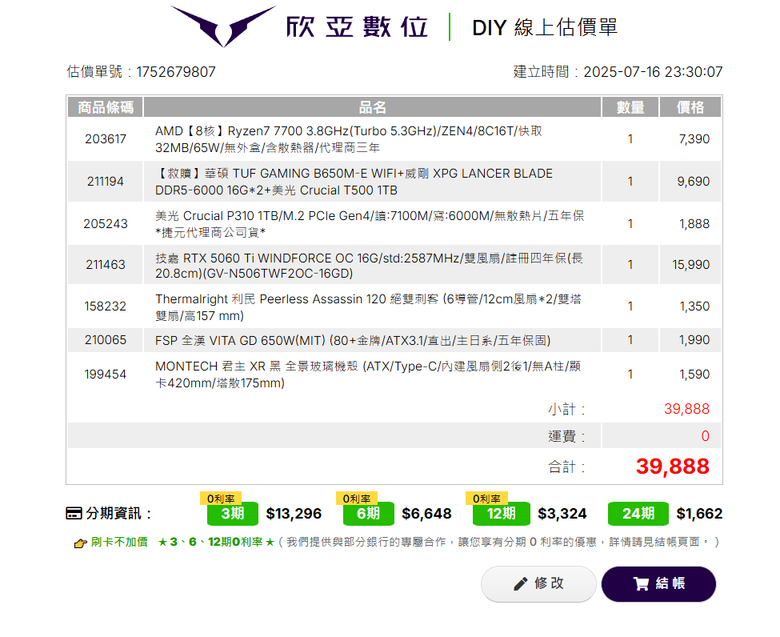Click the 分期資訊 label
Viewport: 780px width, 637px height.
tap(118, 513)
